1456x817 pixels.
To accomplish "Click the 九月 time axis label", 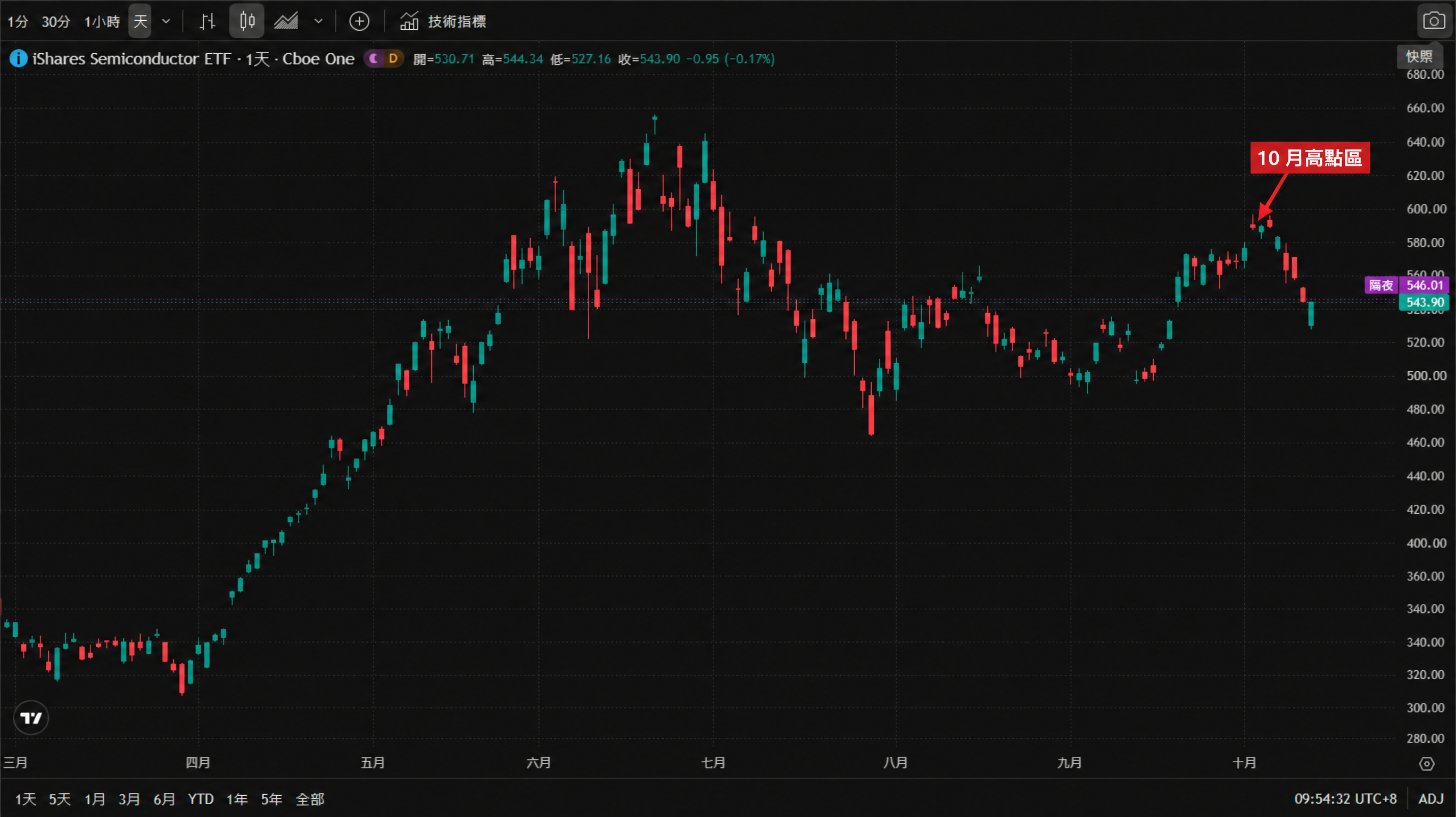I will (1070, 763).
